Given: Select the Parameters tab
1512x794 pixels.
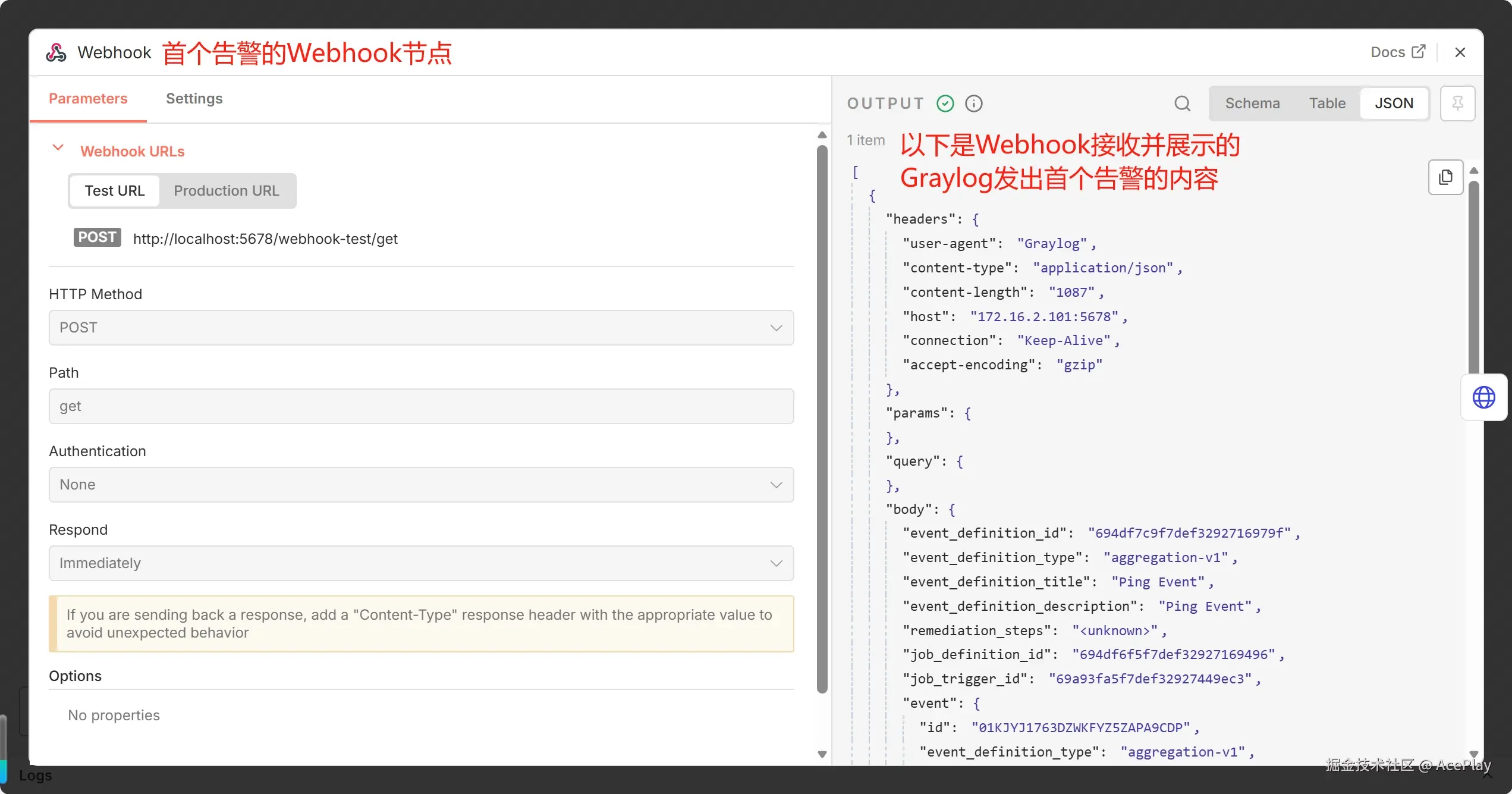Looking at the screenshot, I should click(x=88, y=99).
